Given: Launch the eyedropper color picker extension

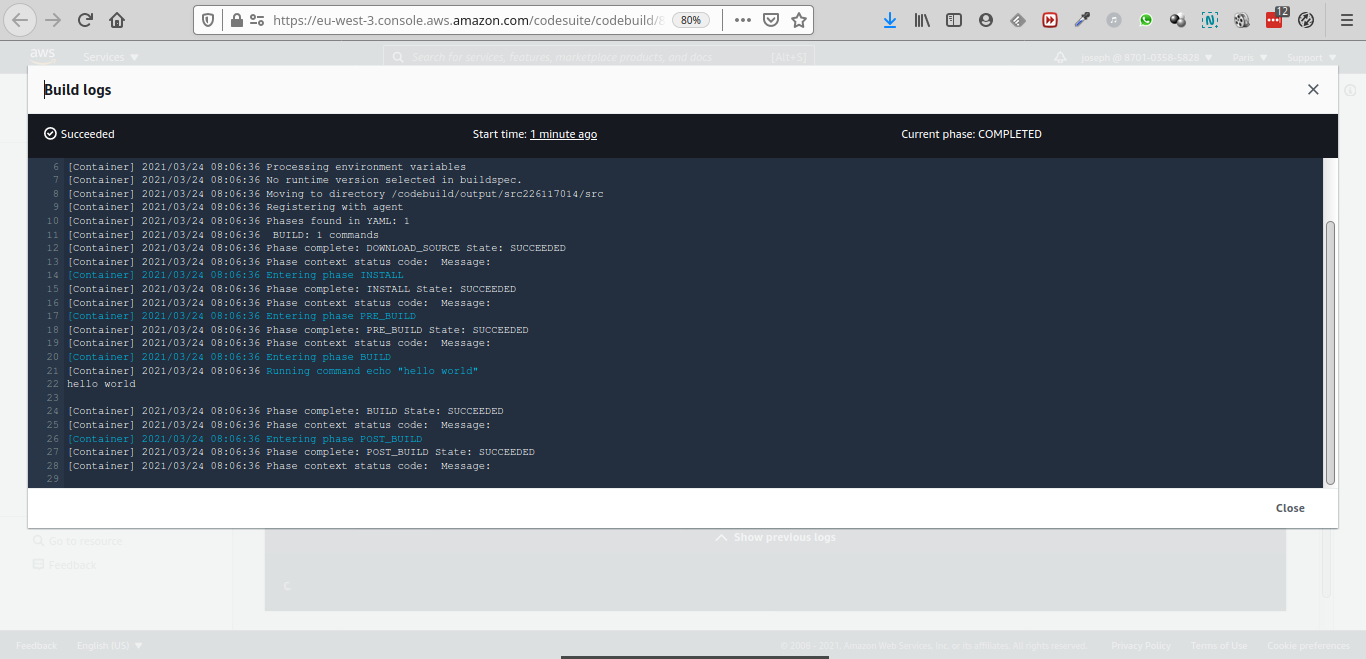Looking at the screenshot, I should pyautogui.click(x=1082, y=20).
